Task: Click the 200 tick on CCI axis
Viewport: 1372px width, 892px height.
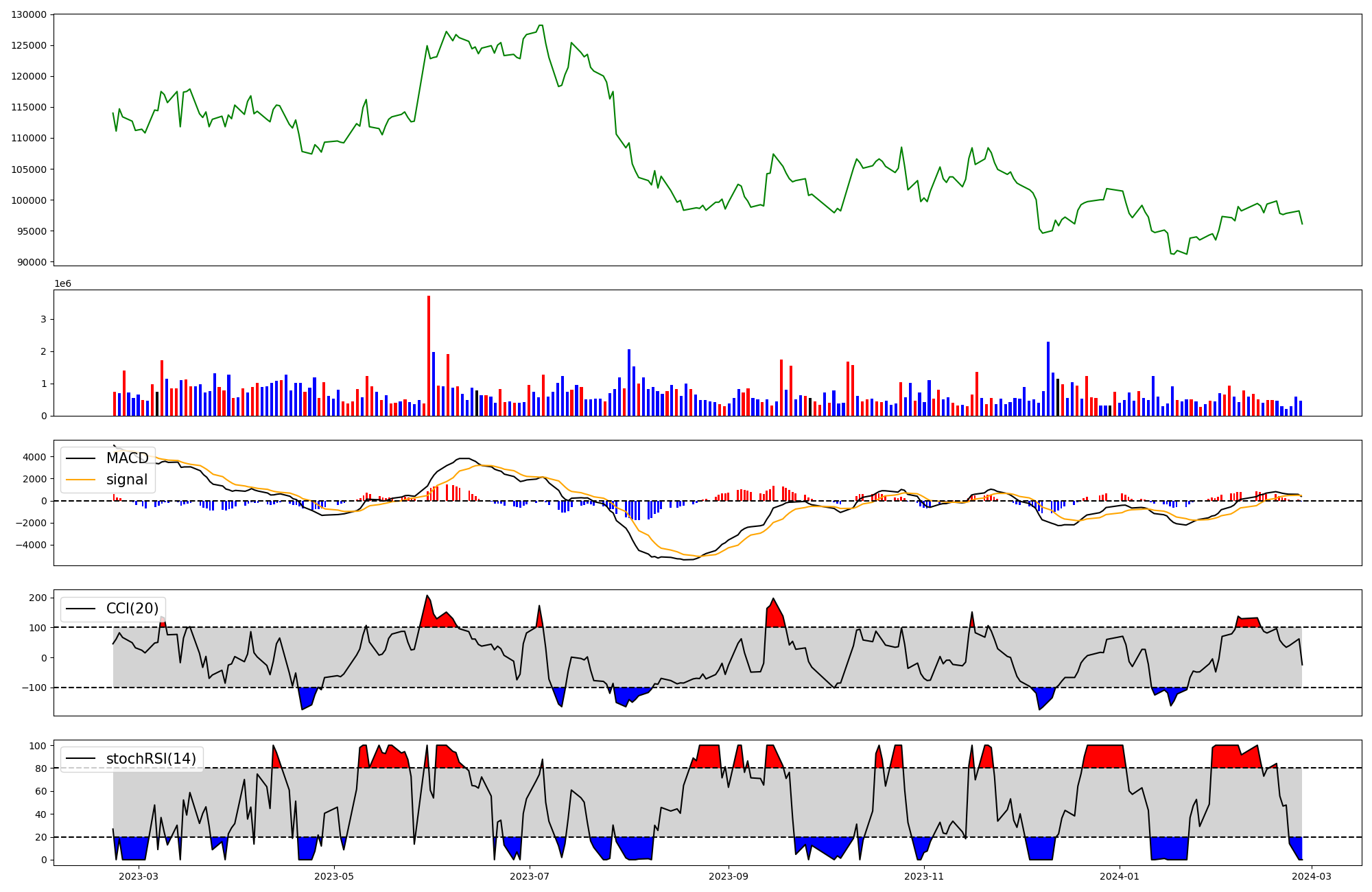Action: [38, 598]
